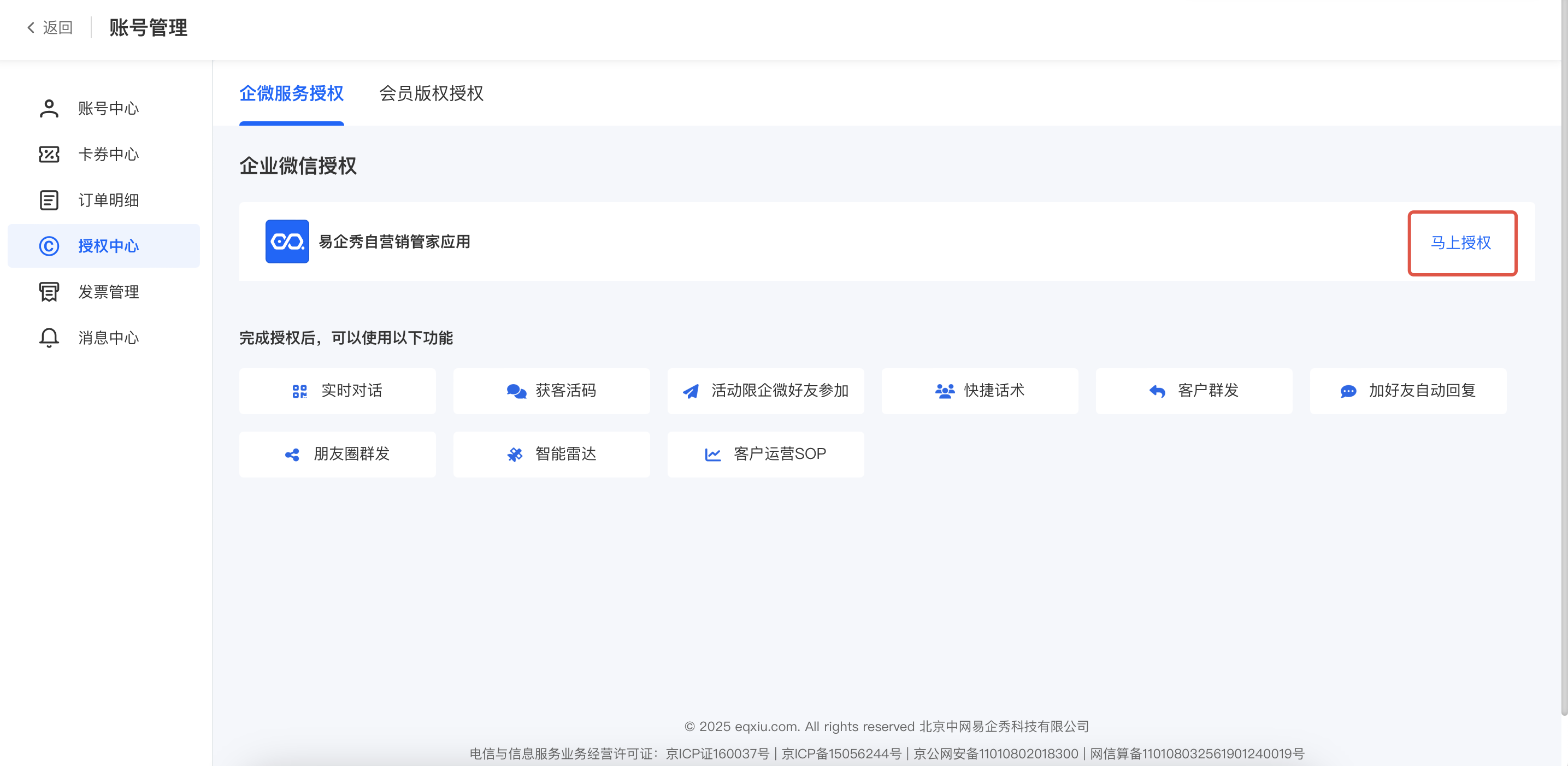
Task: Open the 朋友圈群发 feature card
Action: tap(337, 454)
